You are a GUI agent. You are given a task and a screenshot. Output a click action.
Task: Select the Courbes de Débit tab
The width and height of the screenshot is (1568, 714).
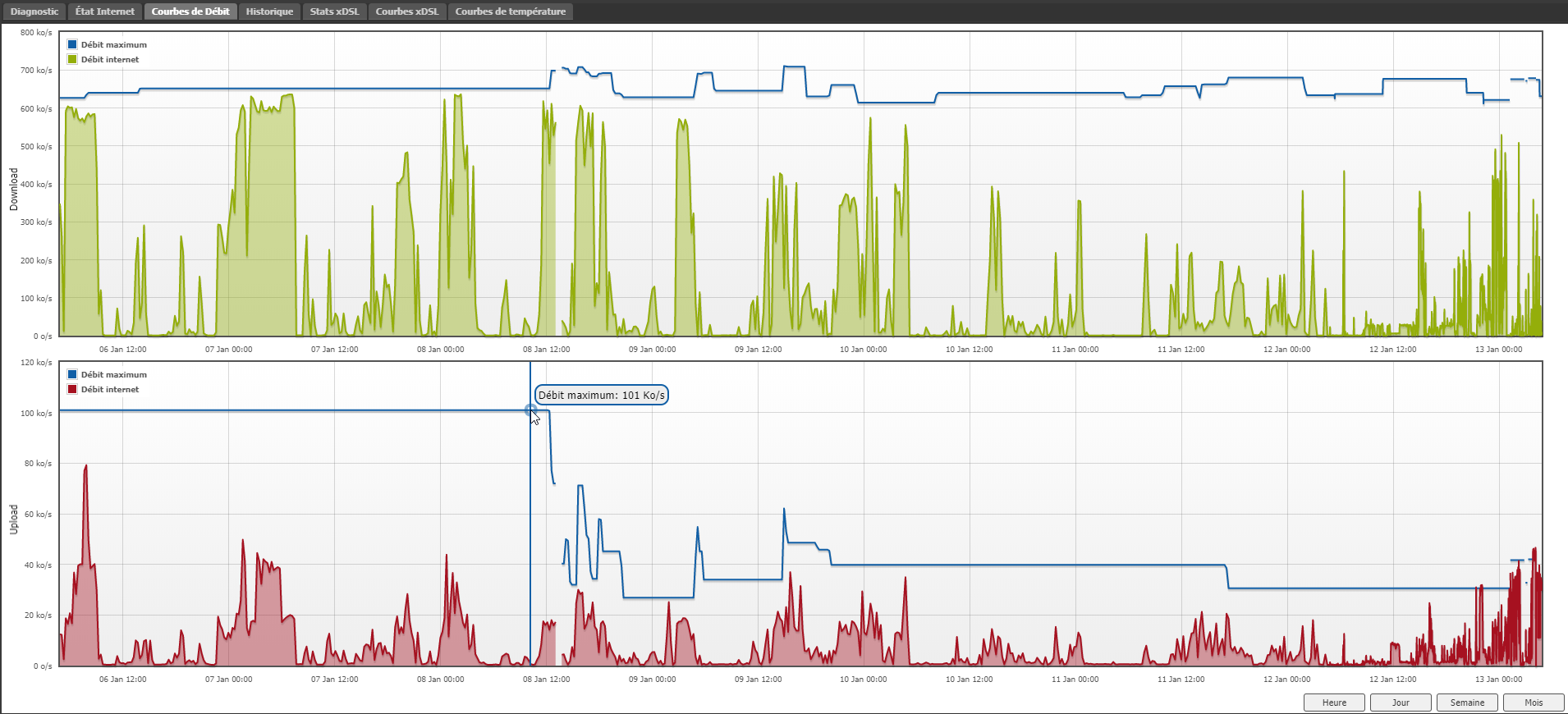[x=190, y=11]
